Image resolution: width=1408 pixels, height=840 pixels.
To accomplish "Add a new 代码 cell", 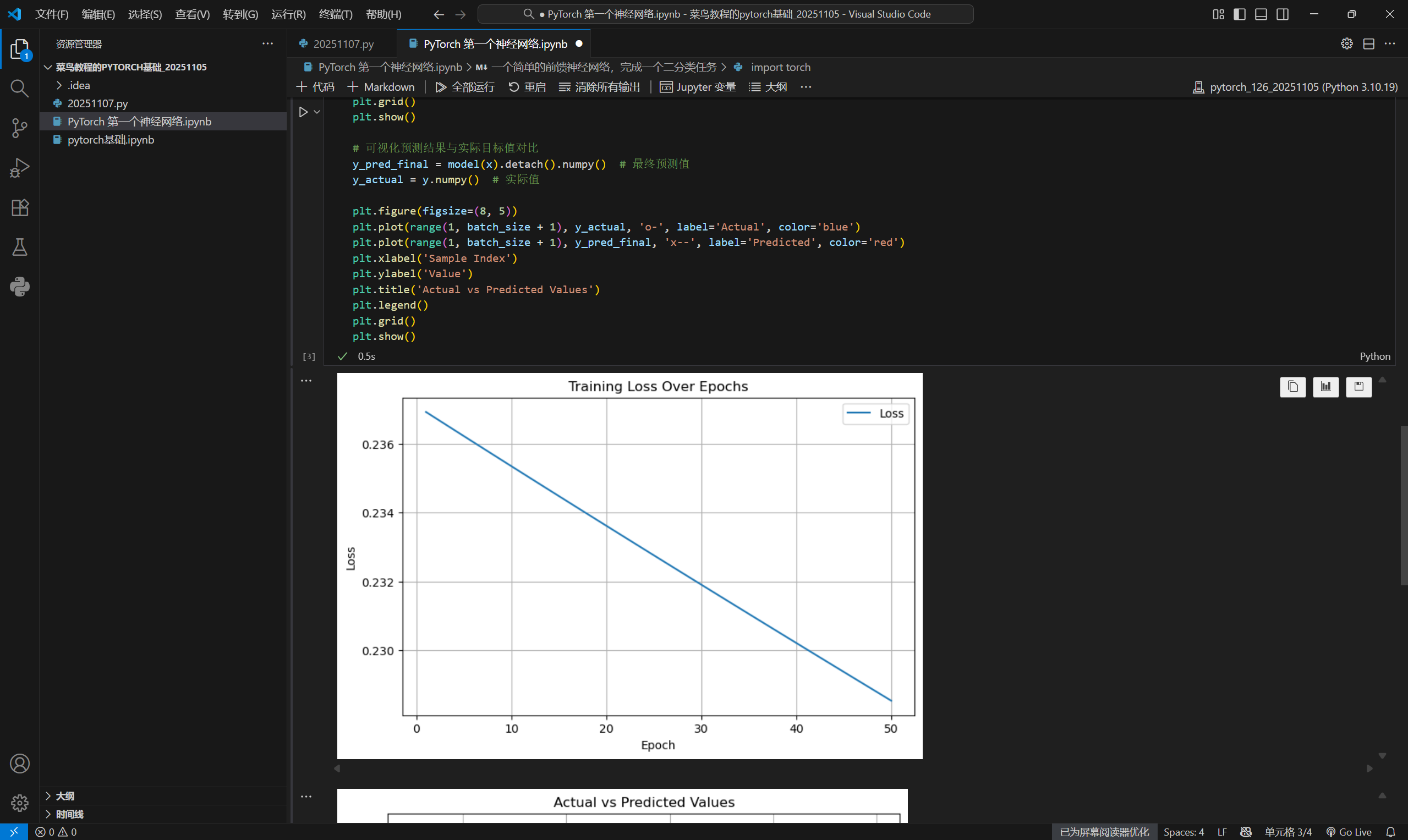I will (315, 86).
